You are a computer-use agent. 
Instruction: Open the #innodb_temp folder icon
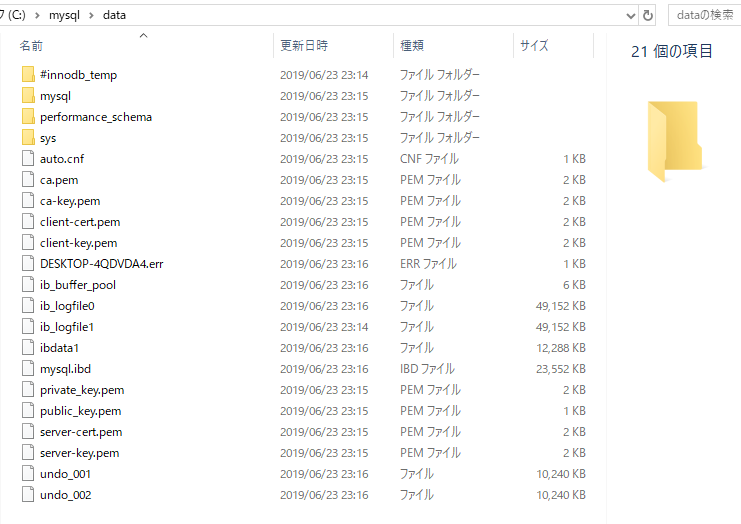click(28, 74)
